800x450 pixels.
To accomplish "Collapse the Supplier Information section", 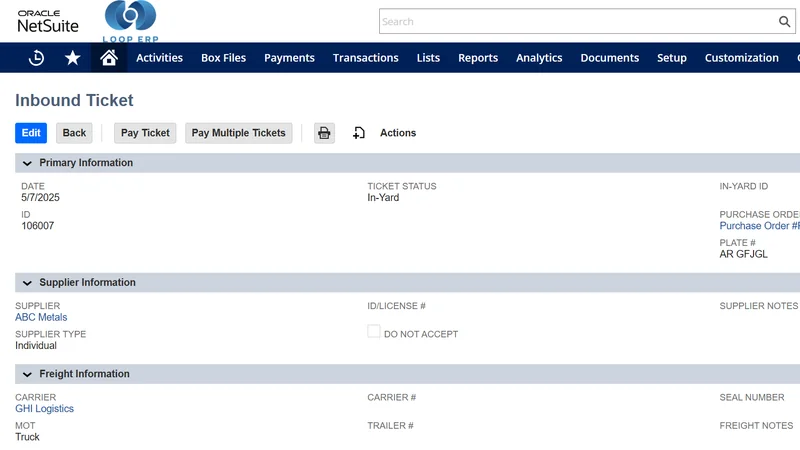I will point(27,283).
